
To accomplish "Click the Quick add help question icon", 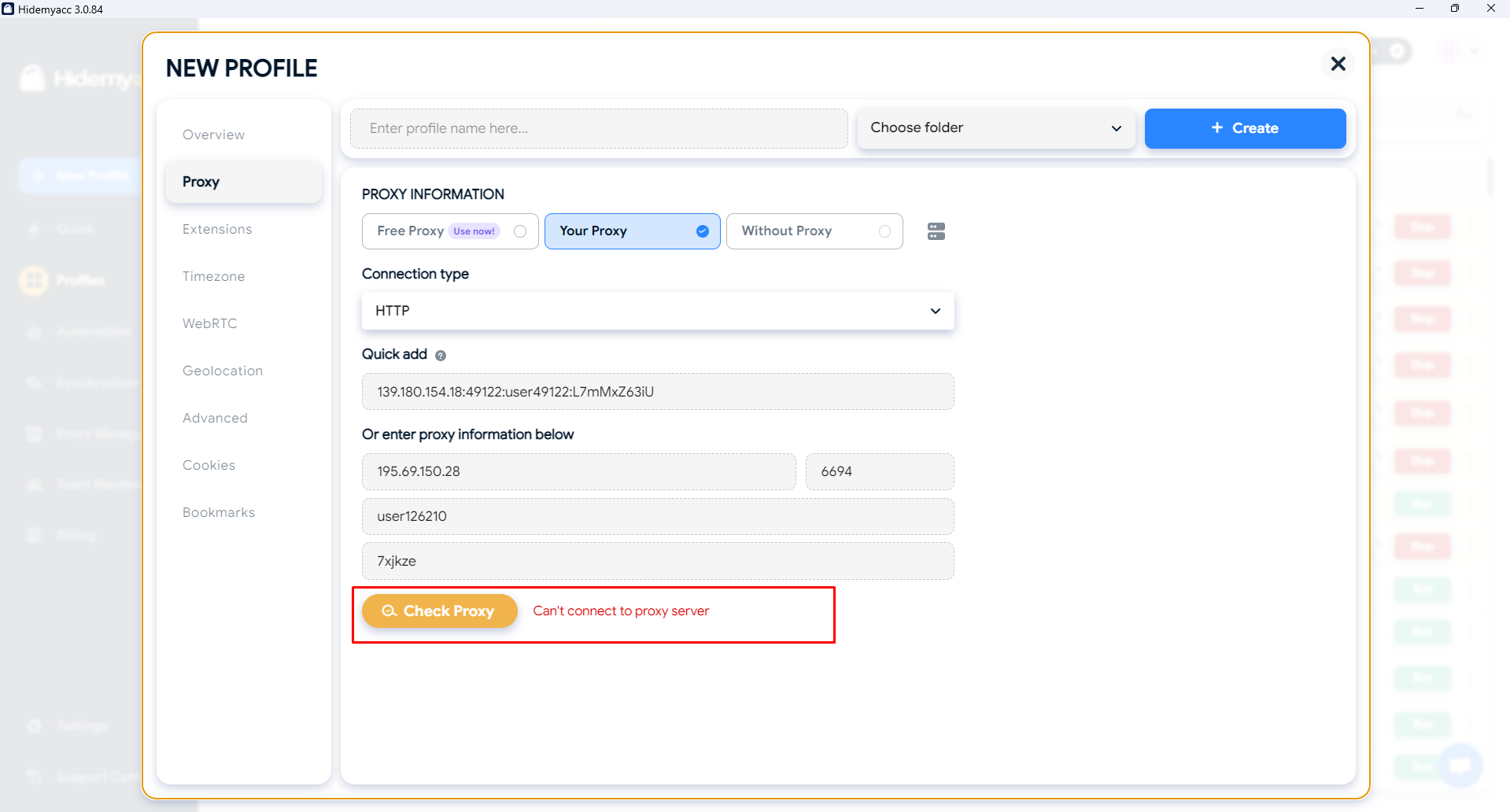I will (441, 356).
